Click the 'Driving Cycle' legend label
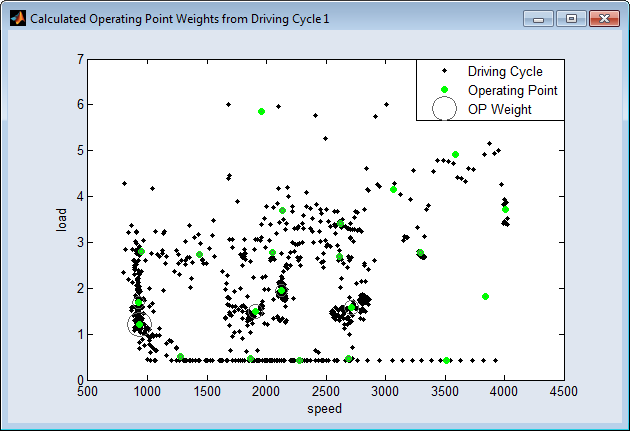This screenshot has height=431, width=630. click(505, 72)
